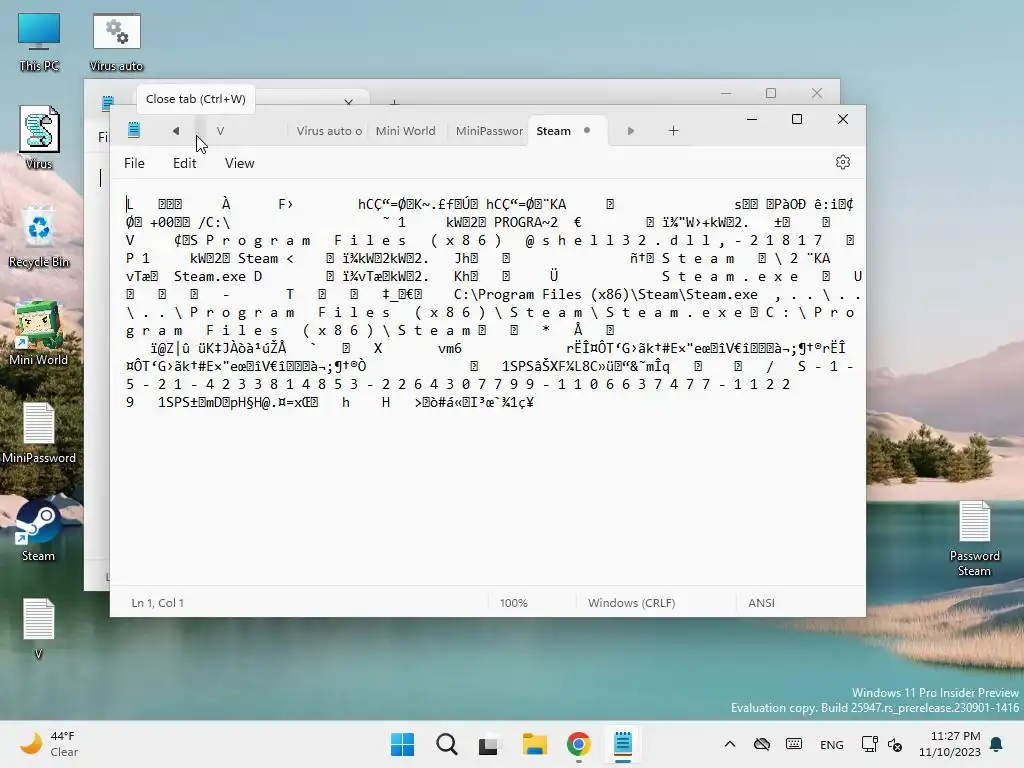Open Google Chrome from the taskbar
The height and width of the screenshot is (768, 1024).
click(578, 744)
